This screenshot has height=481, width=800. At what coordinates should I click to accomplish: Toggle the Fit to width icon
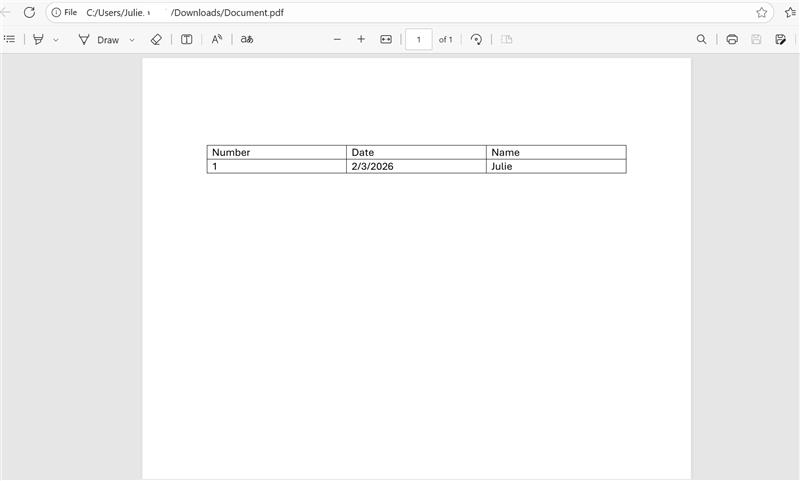point(386,39)
